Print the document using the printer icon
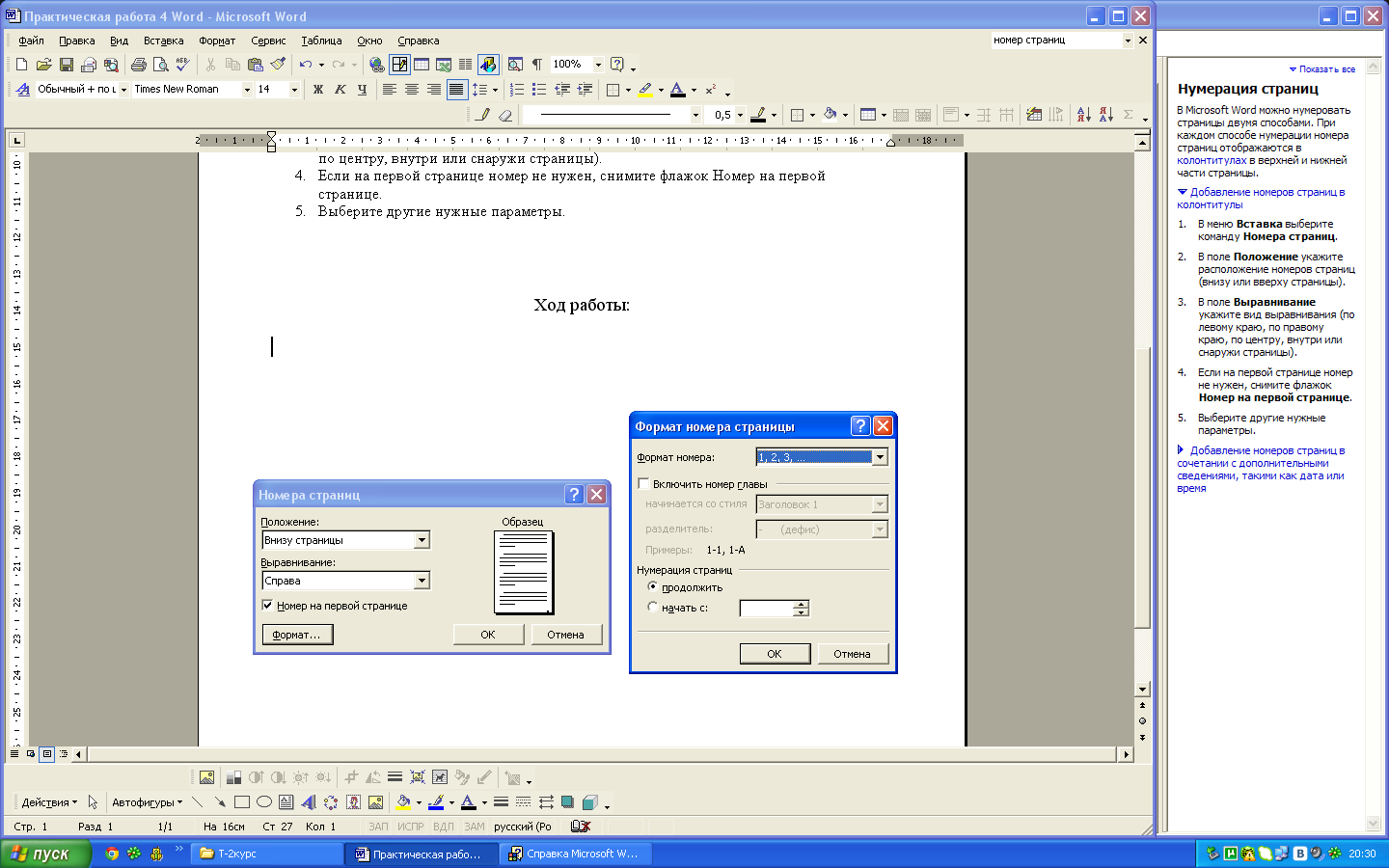 (139, 65)
